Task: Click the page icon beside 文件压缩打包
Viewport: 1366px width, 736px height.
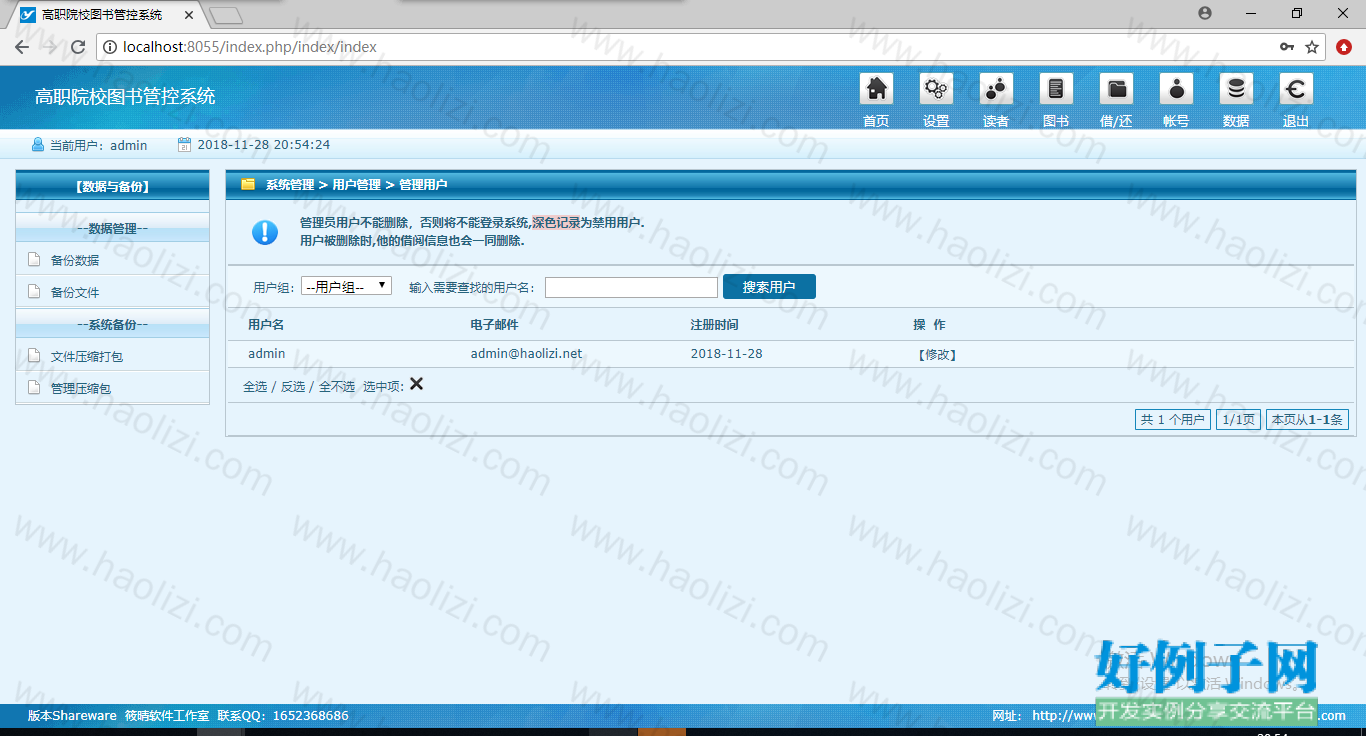Action: [34, 356]
